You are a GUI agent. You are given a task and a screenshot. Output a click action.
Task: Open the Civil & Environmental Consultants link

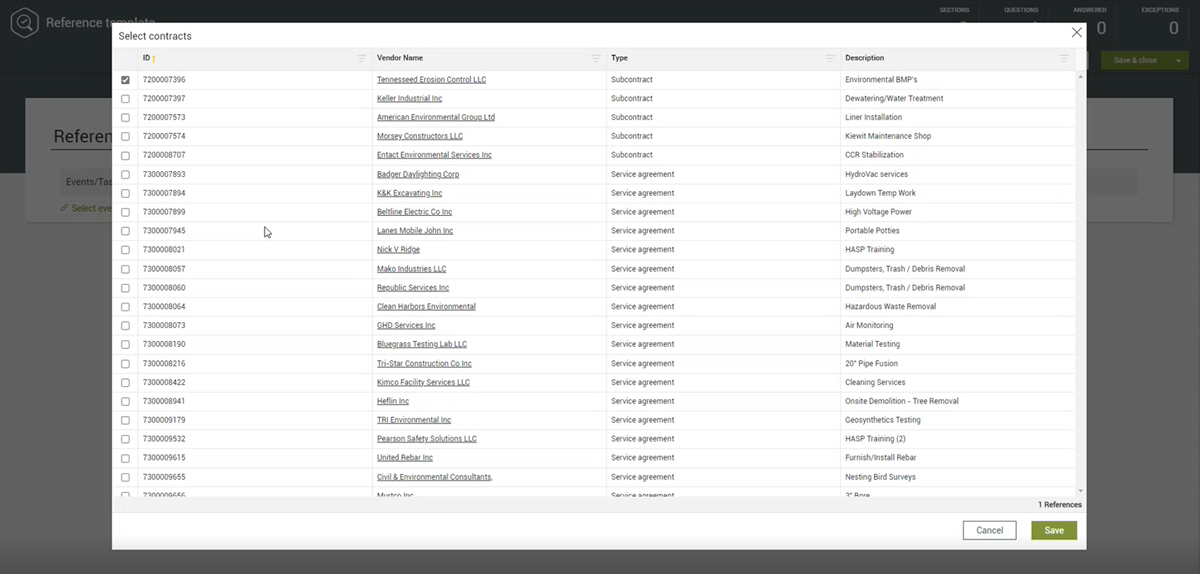point(434,477)
